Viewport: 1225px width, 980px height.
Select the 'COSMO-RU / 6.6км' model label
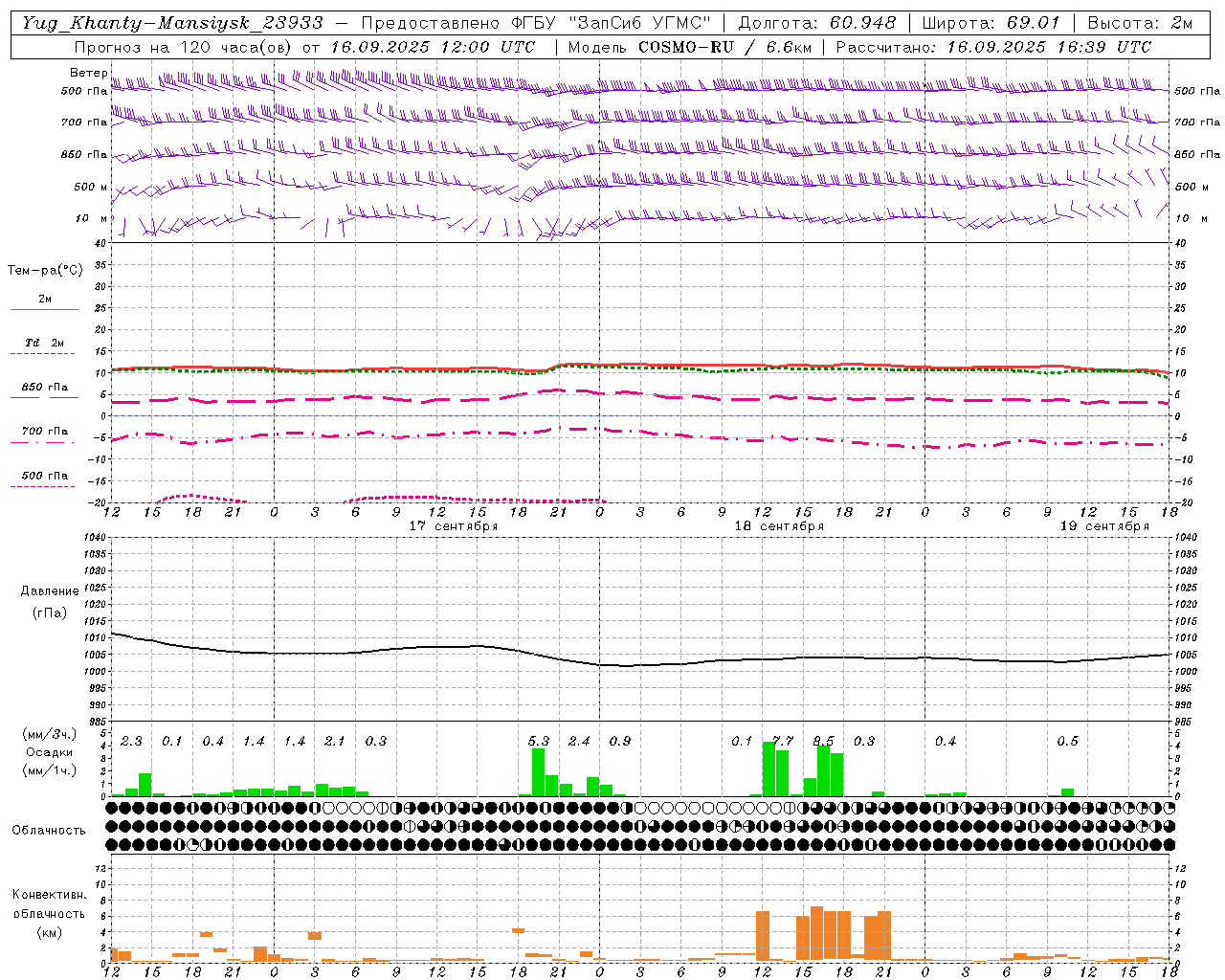tap(724, 47)
